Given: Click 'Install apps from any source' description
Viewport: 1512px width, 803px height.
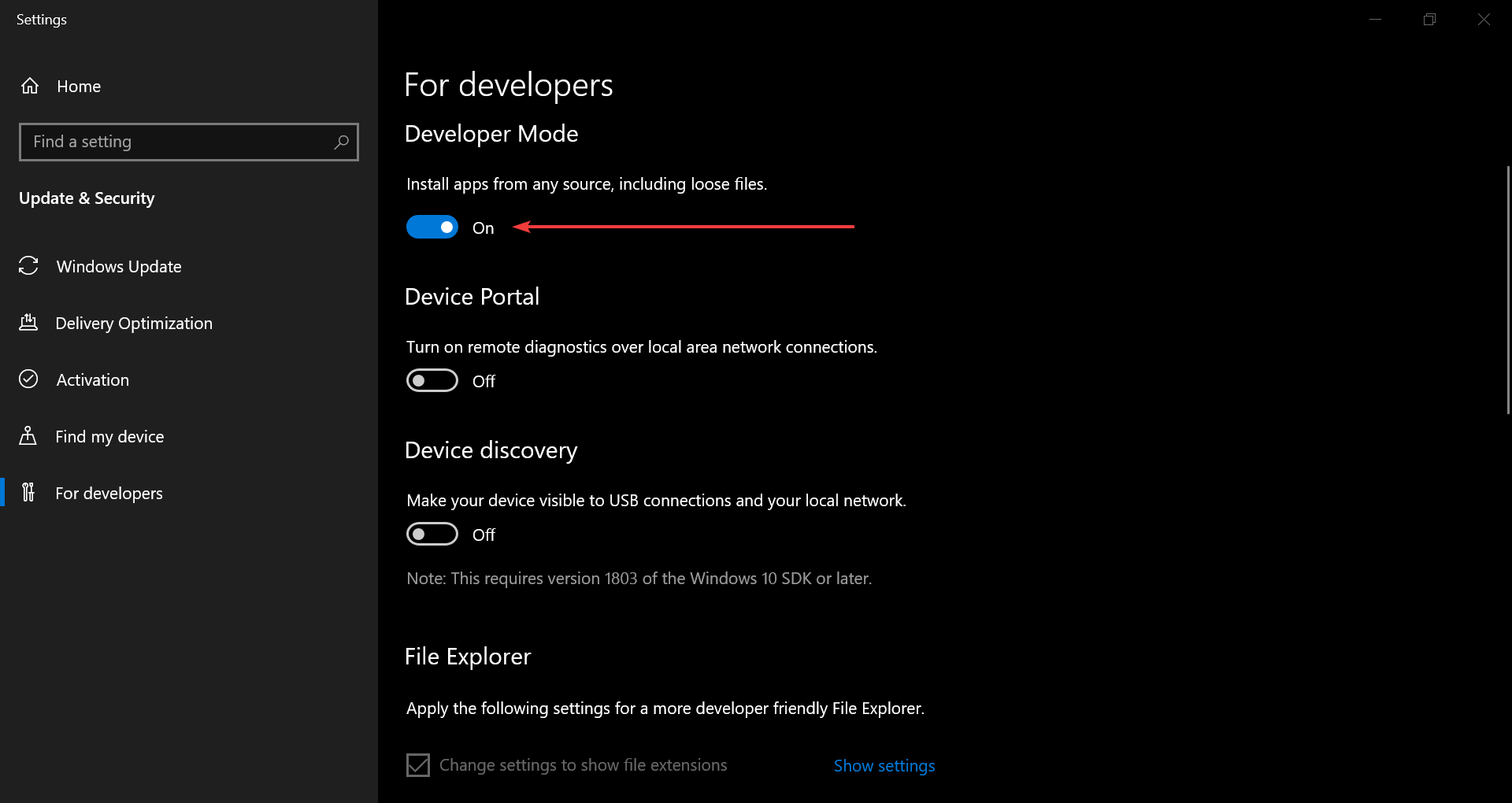Looking at the screenshot, I should point(587,184).
